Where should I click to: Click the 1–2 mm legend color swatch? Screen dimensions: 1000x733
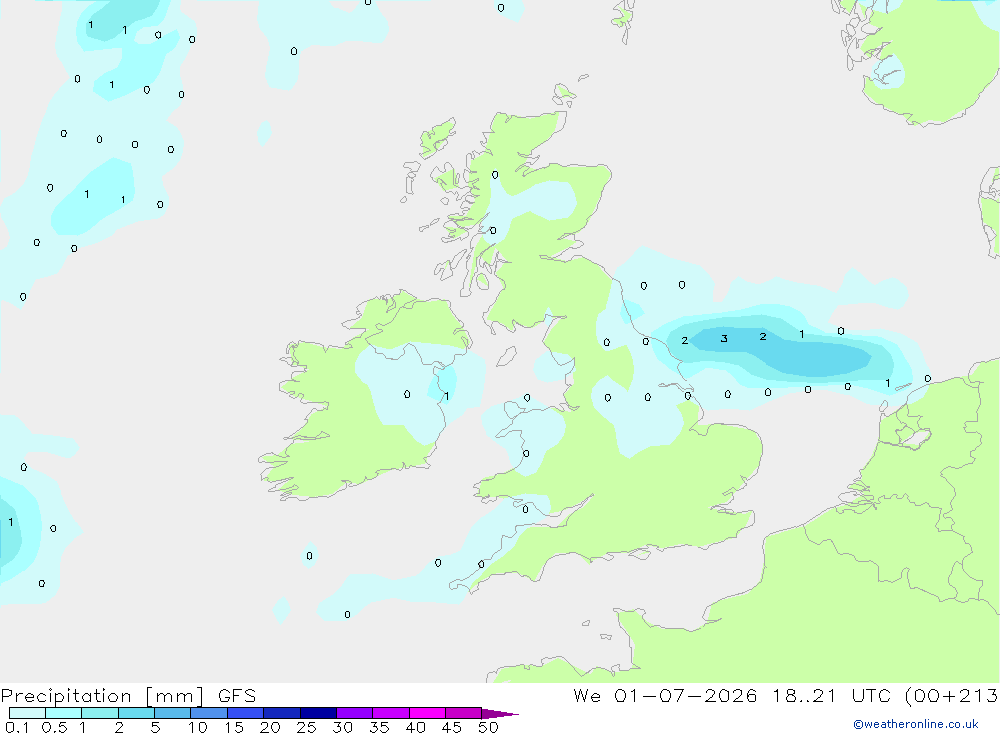click(99, 713)
